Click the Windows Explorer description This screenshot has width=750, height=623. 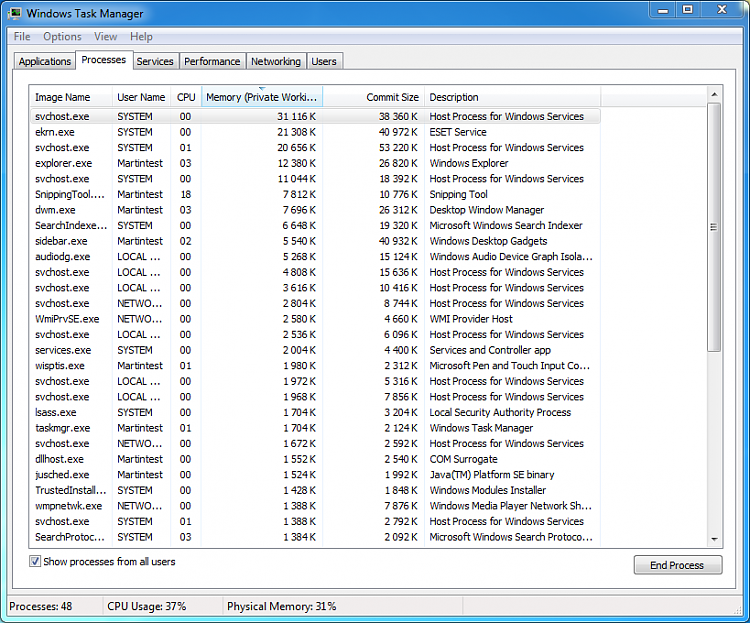click(x=469, y=163)
